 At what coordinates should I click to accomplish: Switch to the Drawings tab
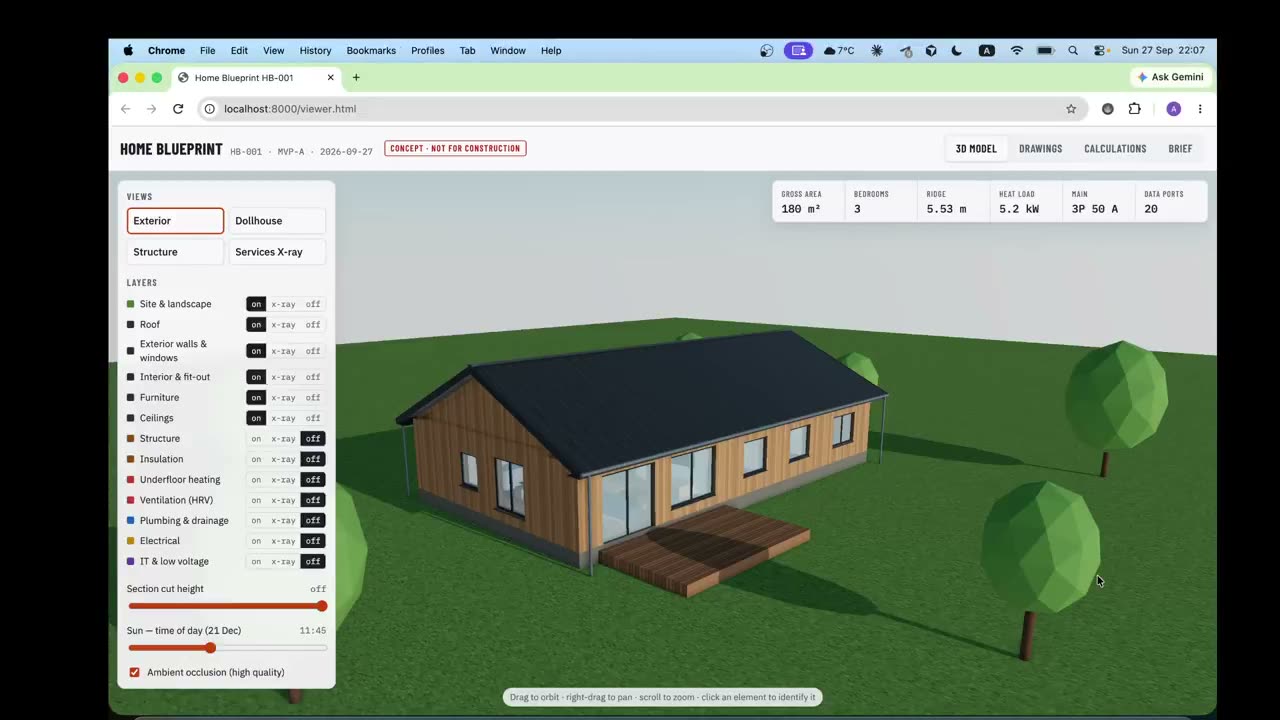click(1040, 149)
